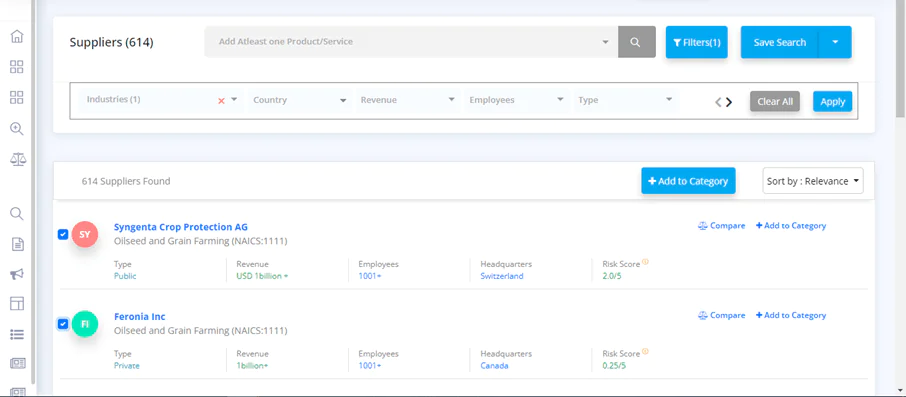This screenshot has height=397, width=906.
Task: Open Syngenta Crop Protection AG link
Action: [x=181, y=227]
